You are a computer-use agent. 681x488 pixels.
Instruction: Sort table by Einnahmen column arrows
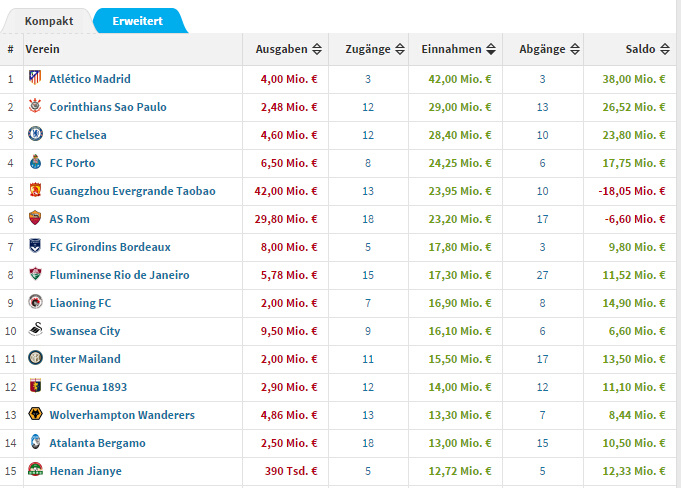pyautogui.click(x=491, y=49)
